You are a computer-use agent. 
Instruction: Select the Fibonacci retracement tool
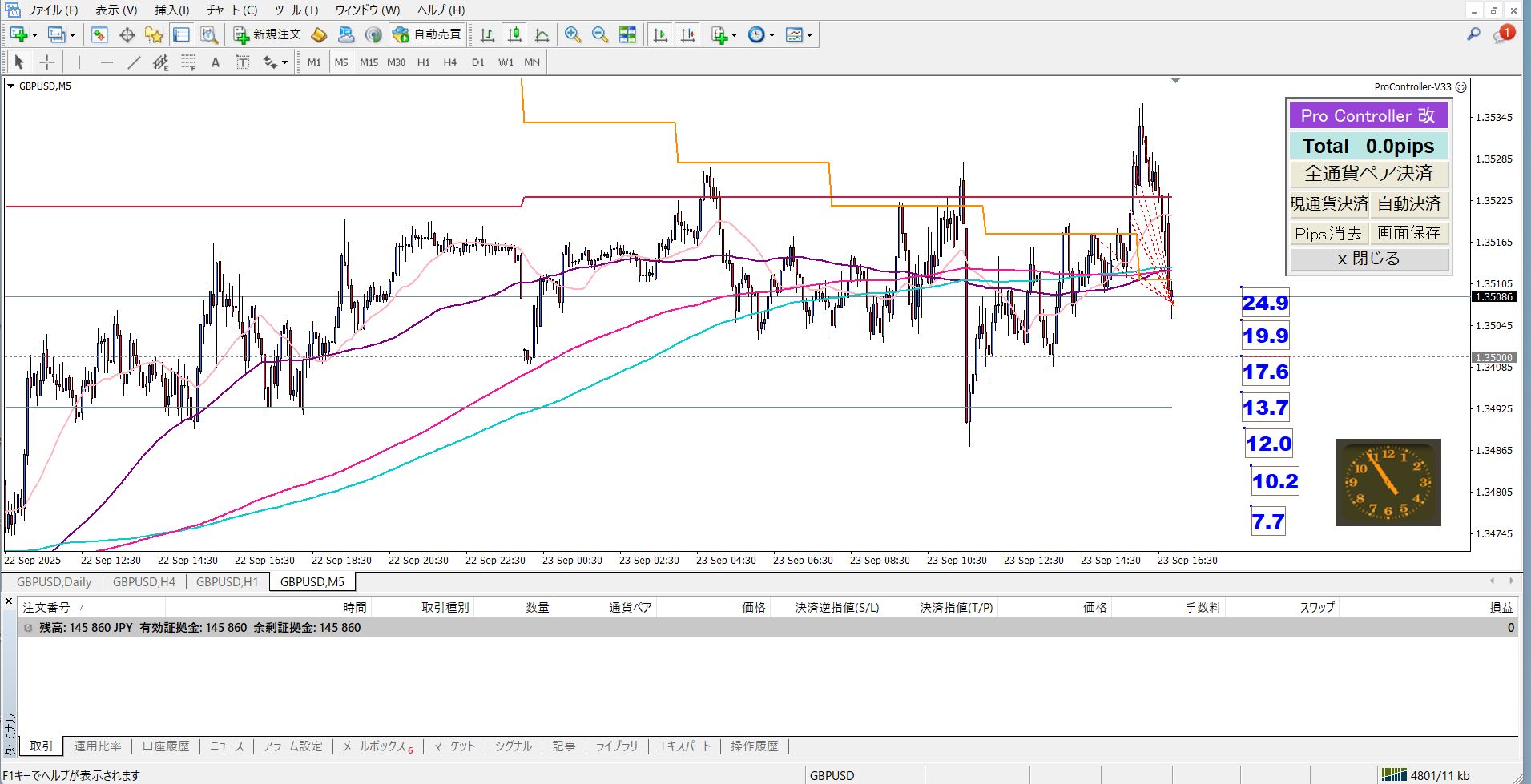[188, 62]
